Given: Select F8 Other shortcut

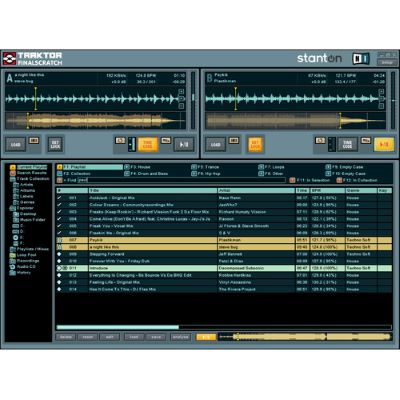Looking at the screenshot, I should [x=271, y=174].
